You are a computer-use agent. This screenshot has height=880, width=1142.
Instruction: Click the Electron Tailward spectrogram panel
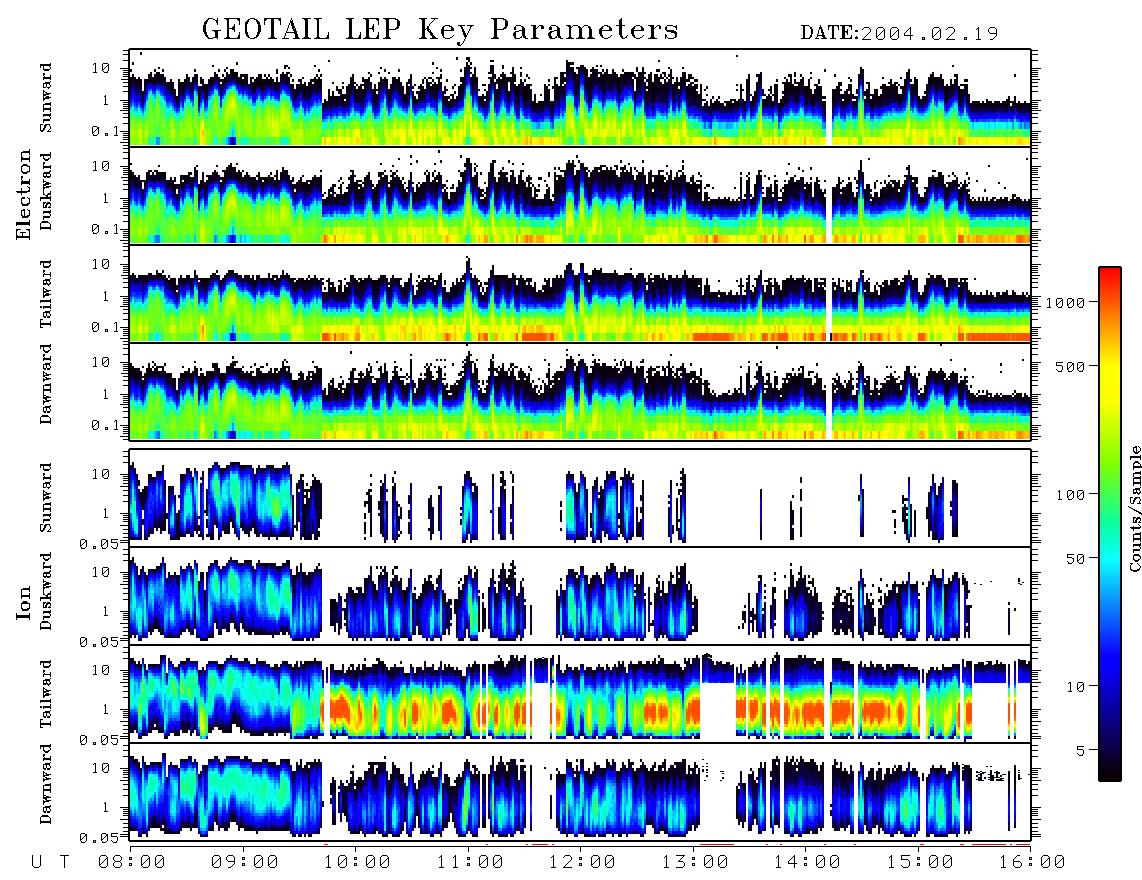580,294
